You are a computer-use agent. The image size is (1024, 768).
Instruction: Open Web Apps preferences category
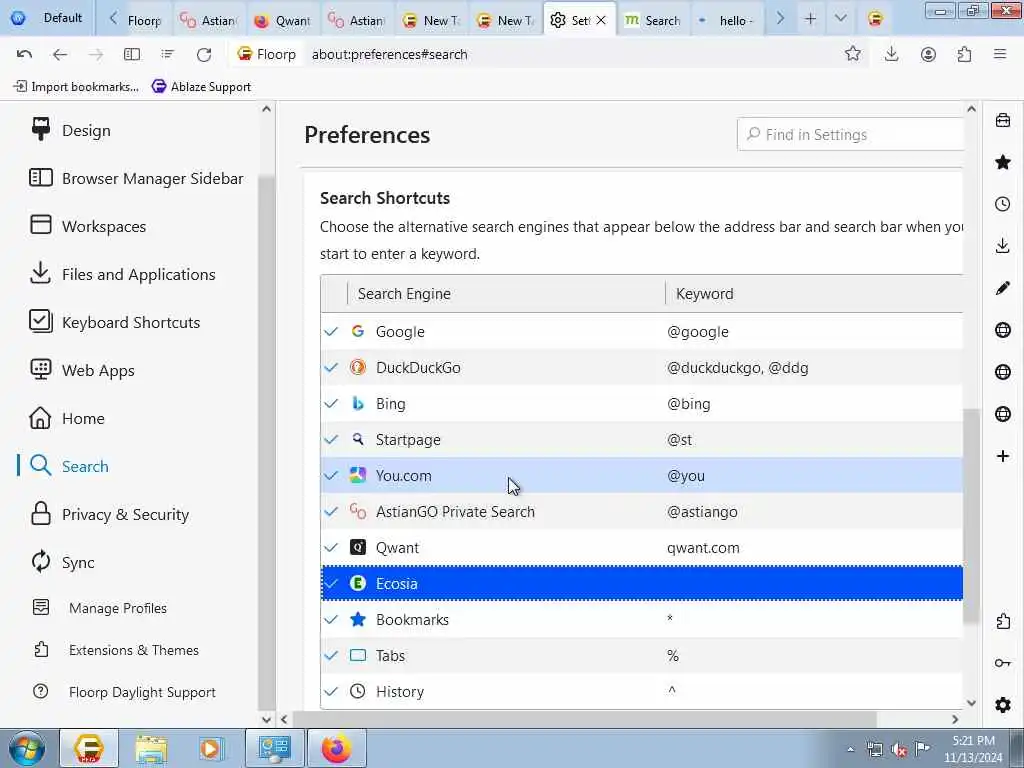click(82, 370)
